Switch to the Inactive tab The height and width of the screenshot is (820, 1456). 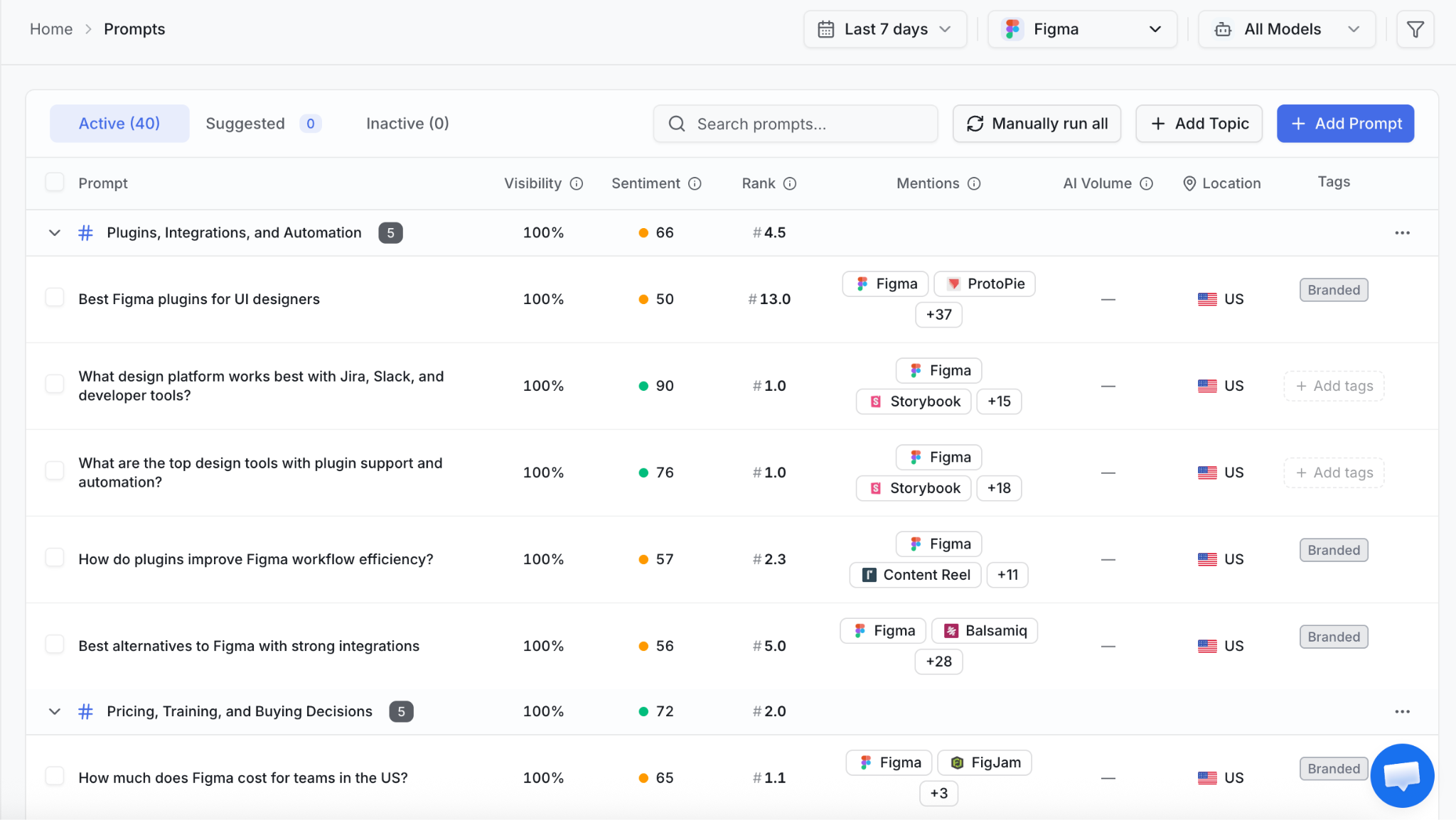click(407, 124)
